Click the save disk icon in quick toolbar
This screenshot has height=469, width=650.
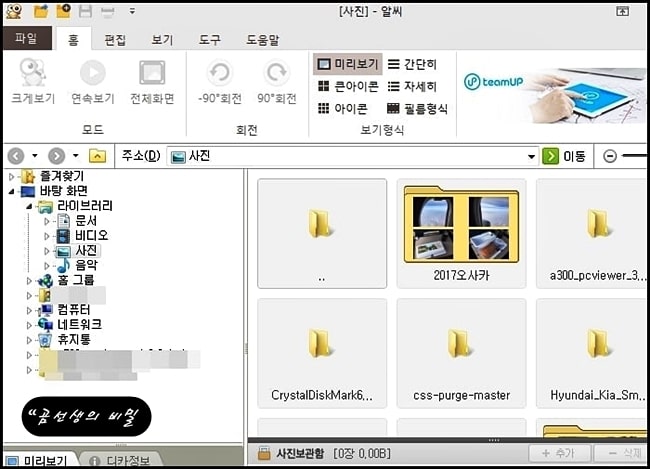(x=85, y=12)
